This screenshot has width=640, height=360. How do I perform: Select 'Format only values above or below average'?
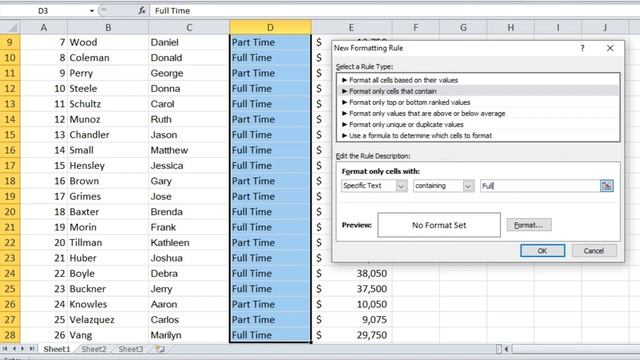(478, 113)
